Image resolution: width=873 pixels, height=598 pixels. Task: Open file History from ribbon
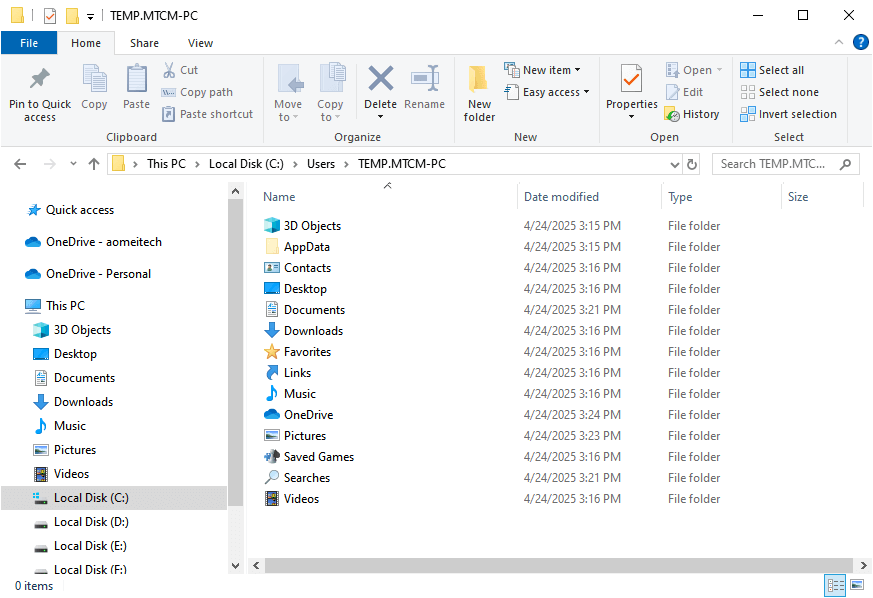click(x=692, y=114)
